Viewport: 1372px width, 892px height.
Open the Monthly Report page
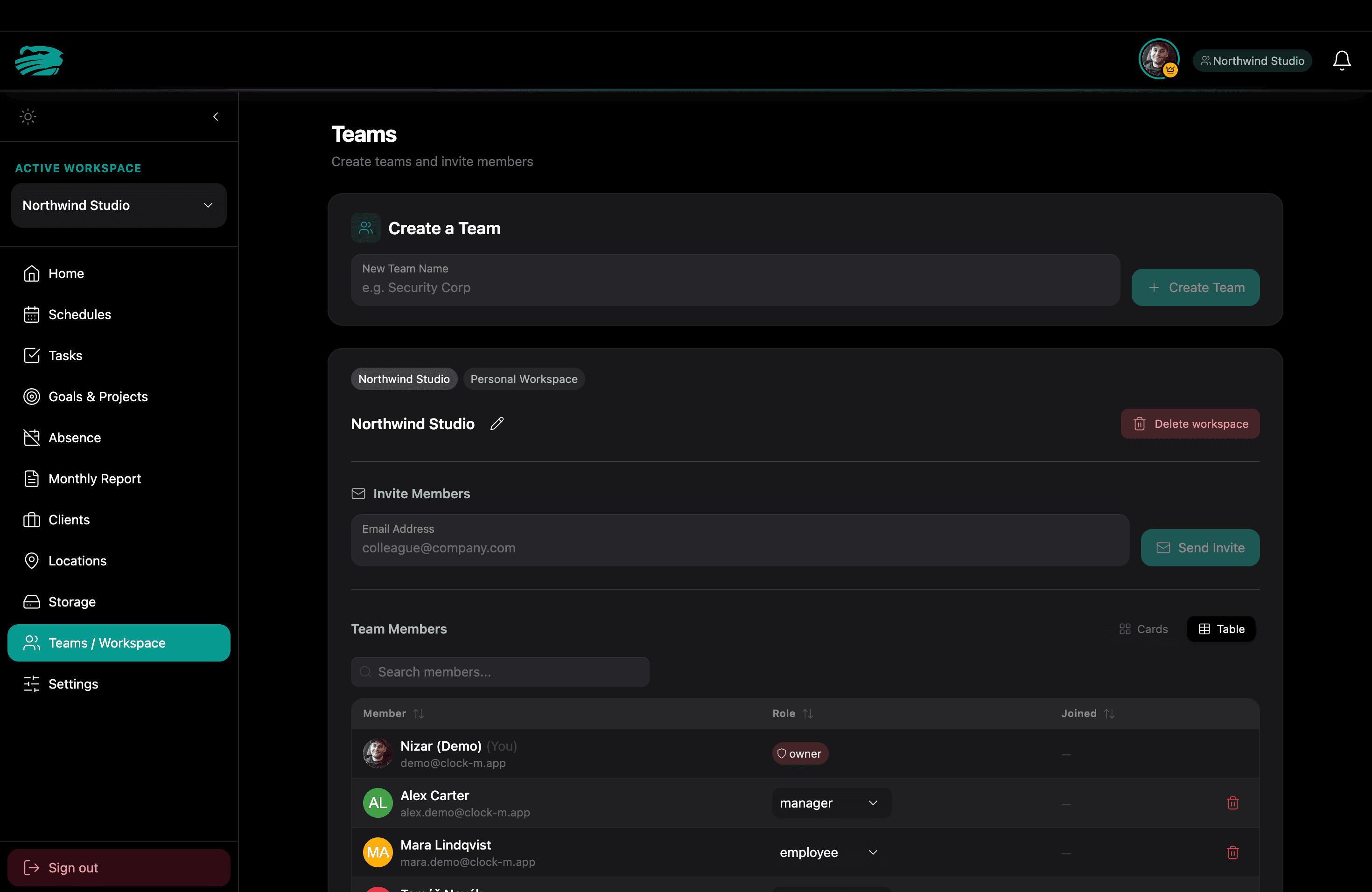[119, 478]
